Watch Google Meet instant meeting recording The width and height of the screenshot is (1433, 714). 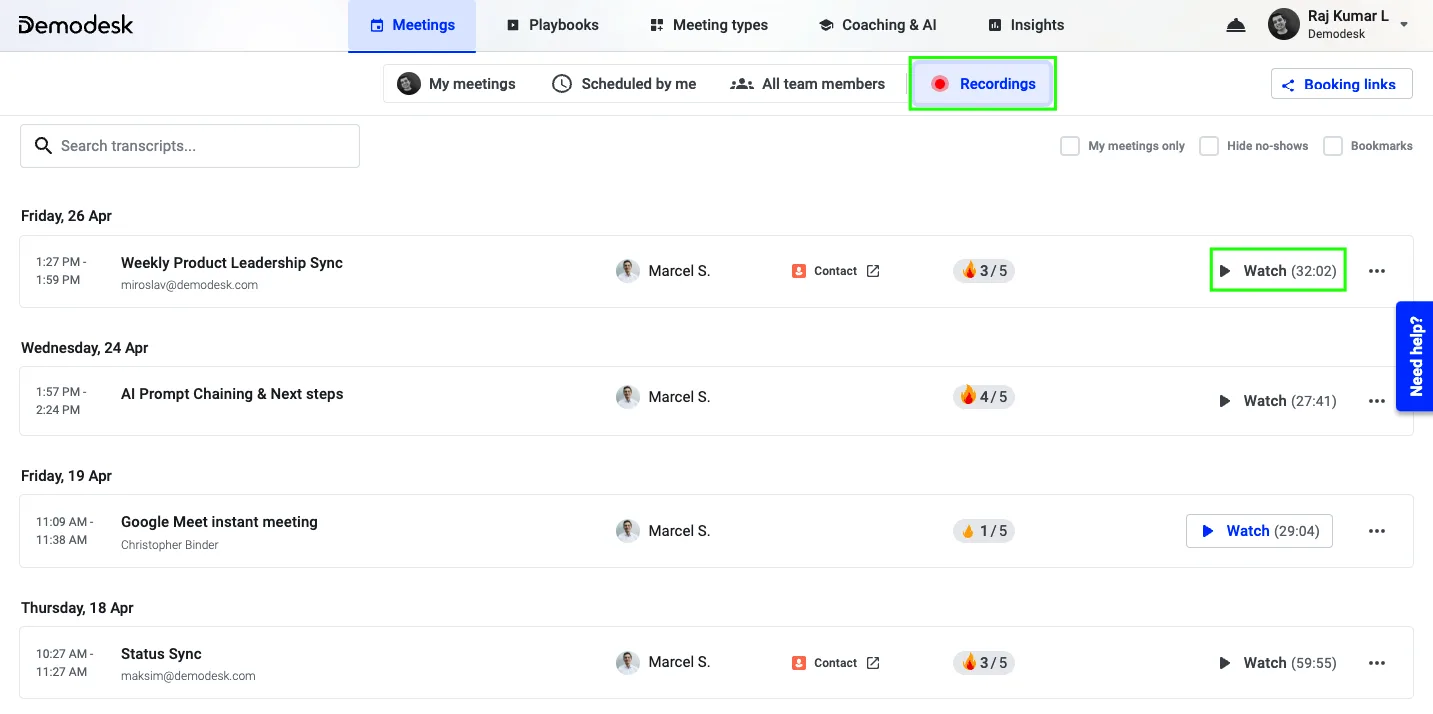(1260, 531)
